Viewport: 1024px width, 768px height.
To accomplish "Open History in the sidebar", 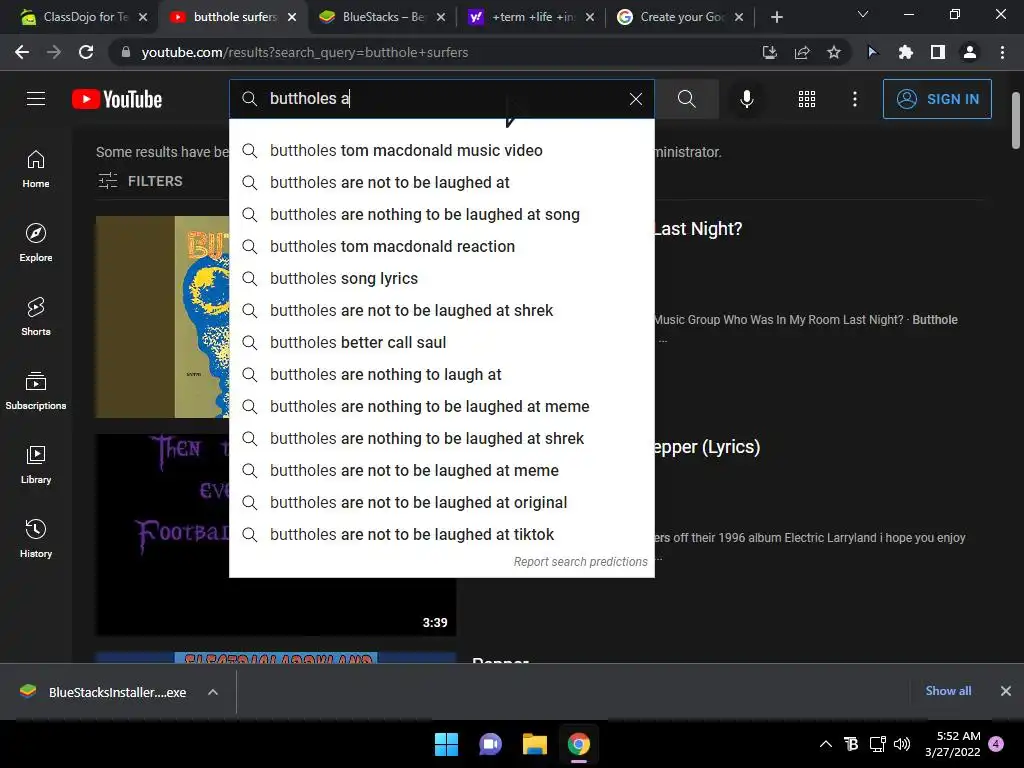I will [x=36, y=539].
